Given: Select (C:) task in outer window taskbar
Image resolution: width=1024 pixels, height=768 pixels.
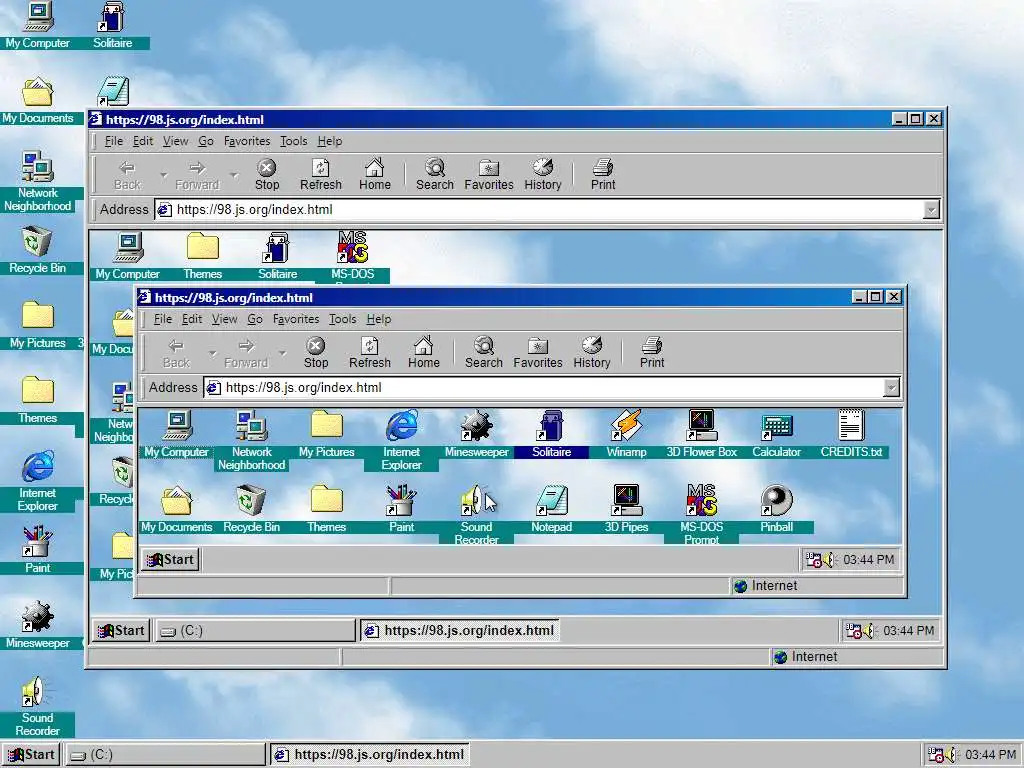Looking at the screenshot, I should point(255,631).
